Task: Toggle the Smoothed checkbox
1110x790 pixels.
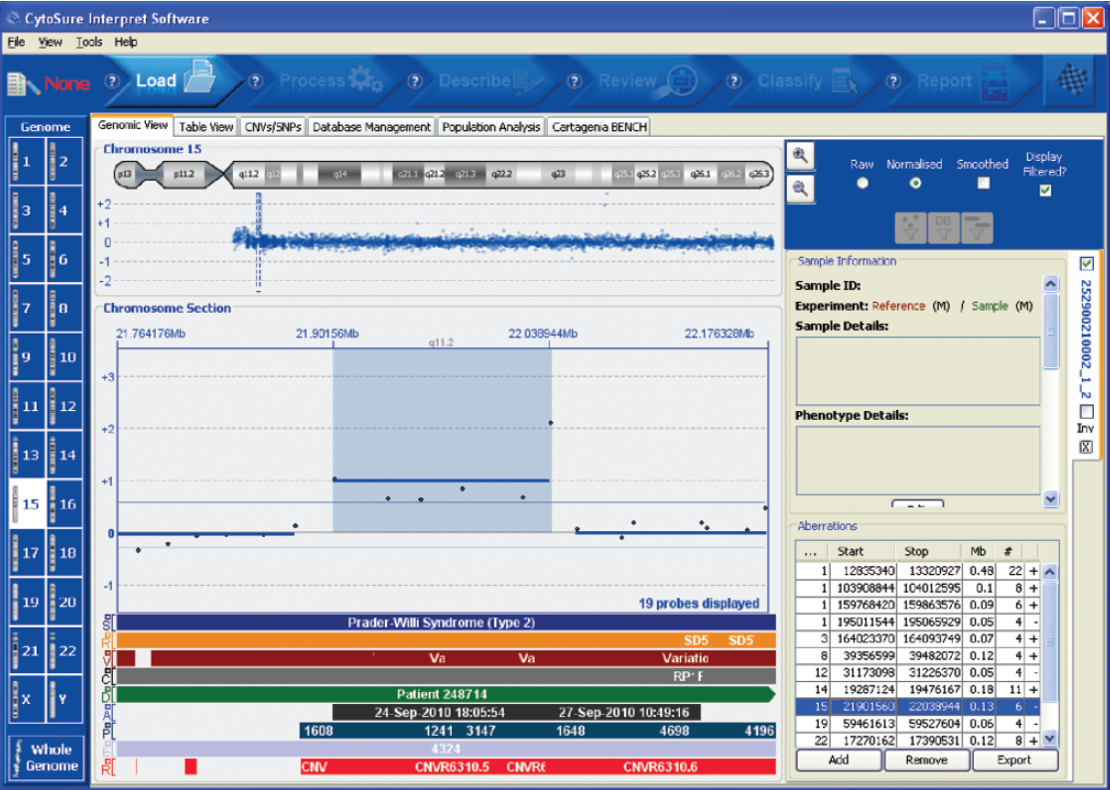Action: (983, 183)
